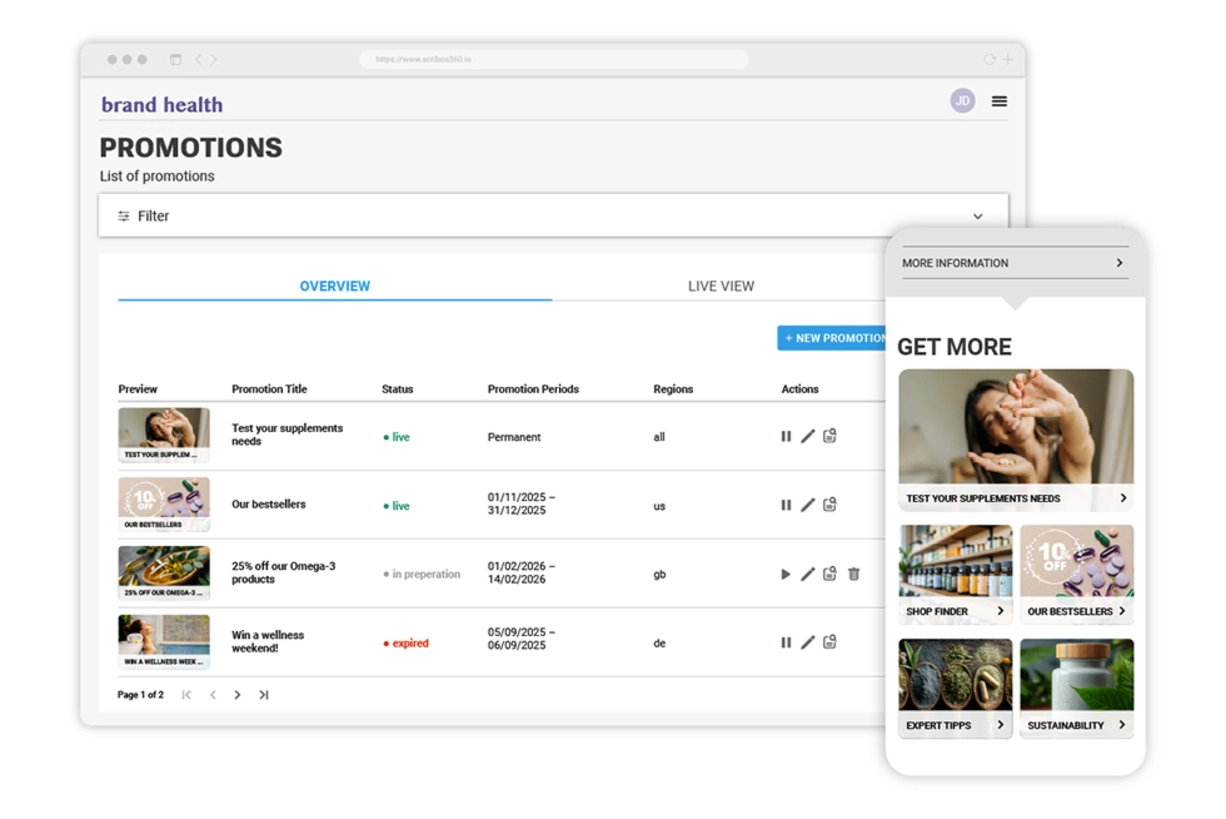Pause the 'Test your supplements needs' promotion
The height and width of the screenshot is (819, 1226).
[786, 436]
